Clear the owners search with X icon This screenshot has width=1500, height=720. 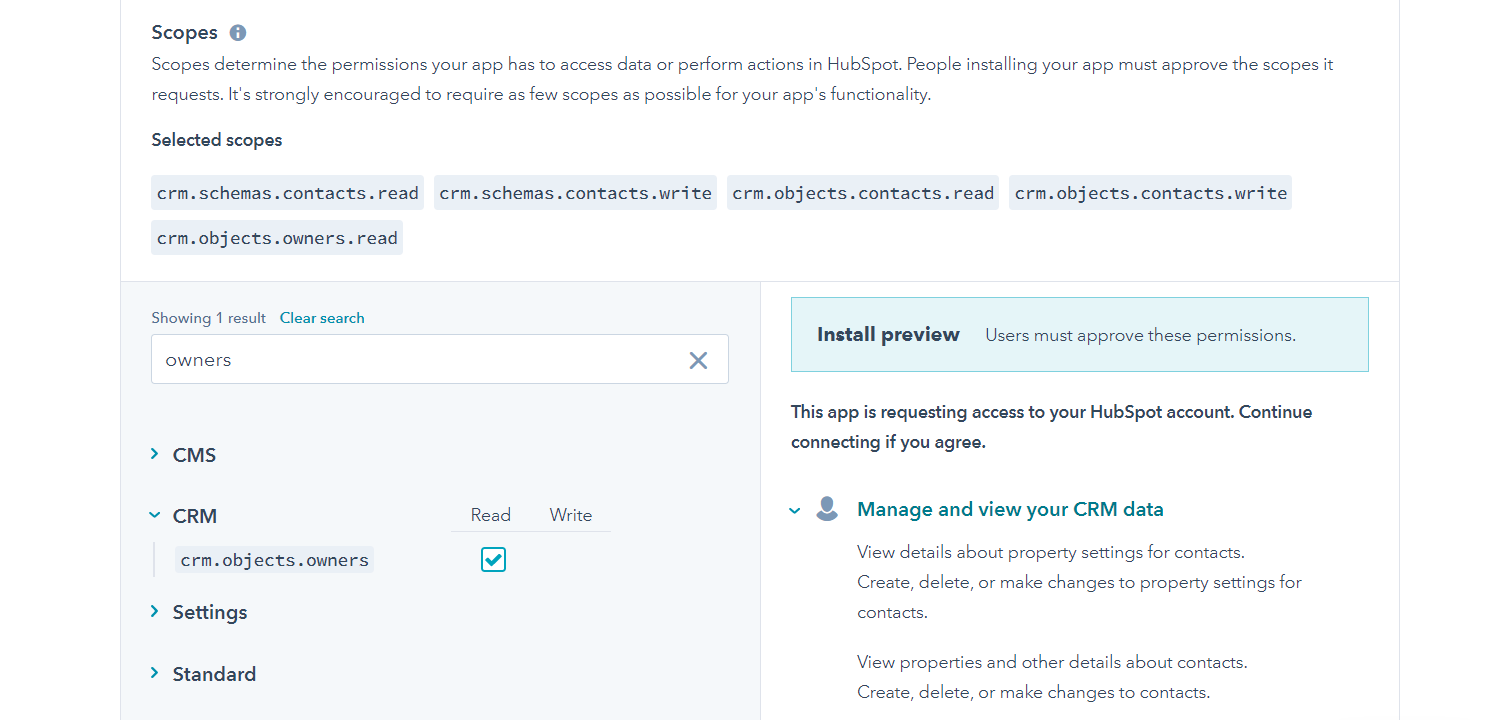(x=698, y=360)
